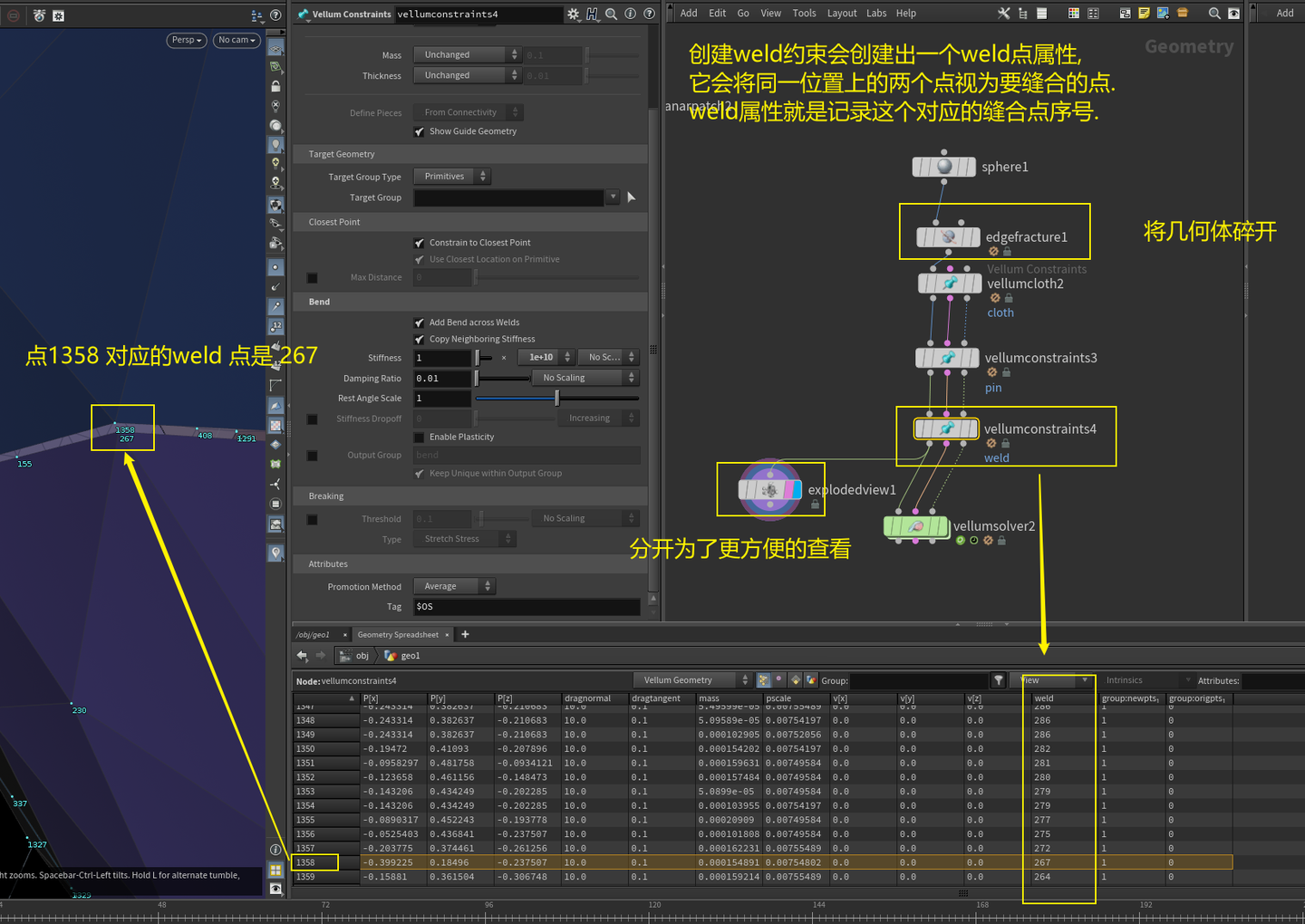Viewport: 1305px width, 924px height.
Task: Click the lock icon in viewport right toolbar
Action: (275, 86)
